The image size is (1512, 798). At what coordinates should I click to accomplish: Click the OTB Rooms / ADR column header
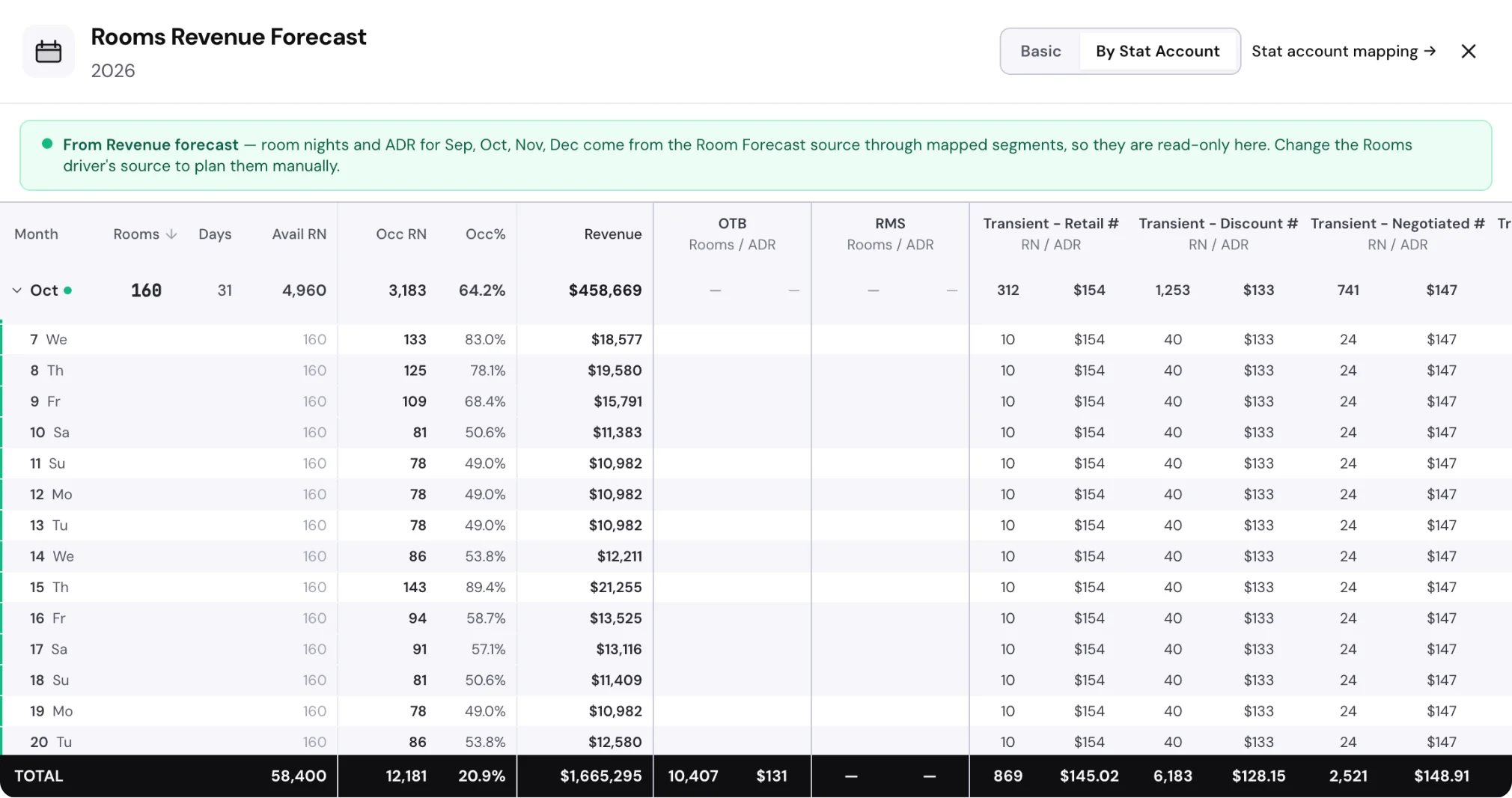point(732,234)
